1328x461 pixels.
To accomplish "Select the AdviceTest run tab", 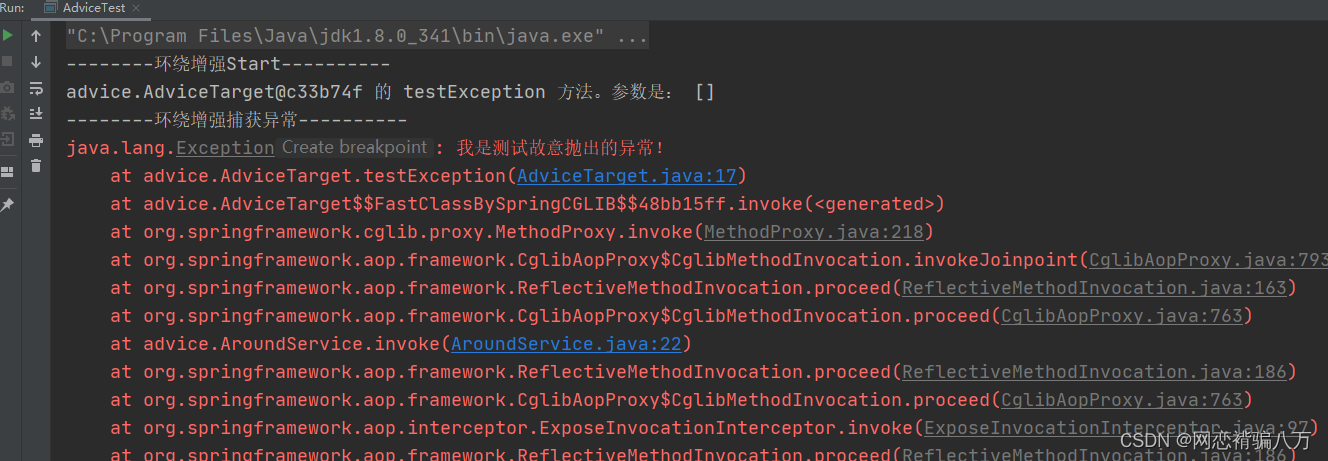I will coord(93,8).
